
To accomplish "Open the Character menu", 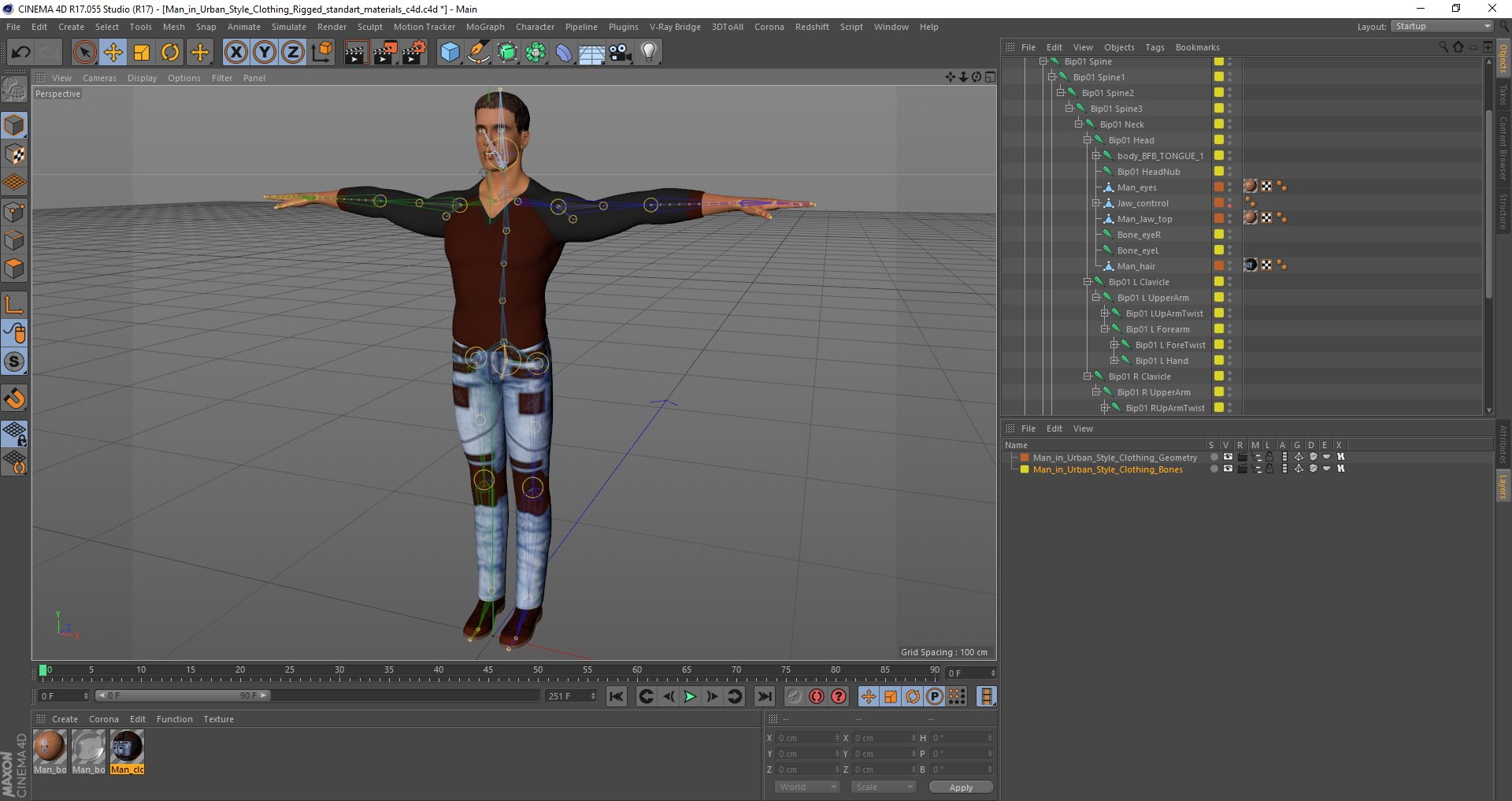I will [x=535, y=27].
